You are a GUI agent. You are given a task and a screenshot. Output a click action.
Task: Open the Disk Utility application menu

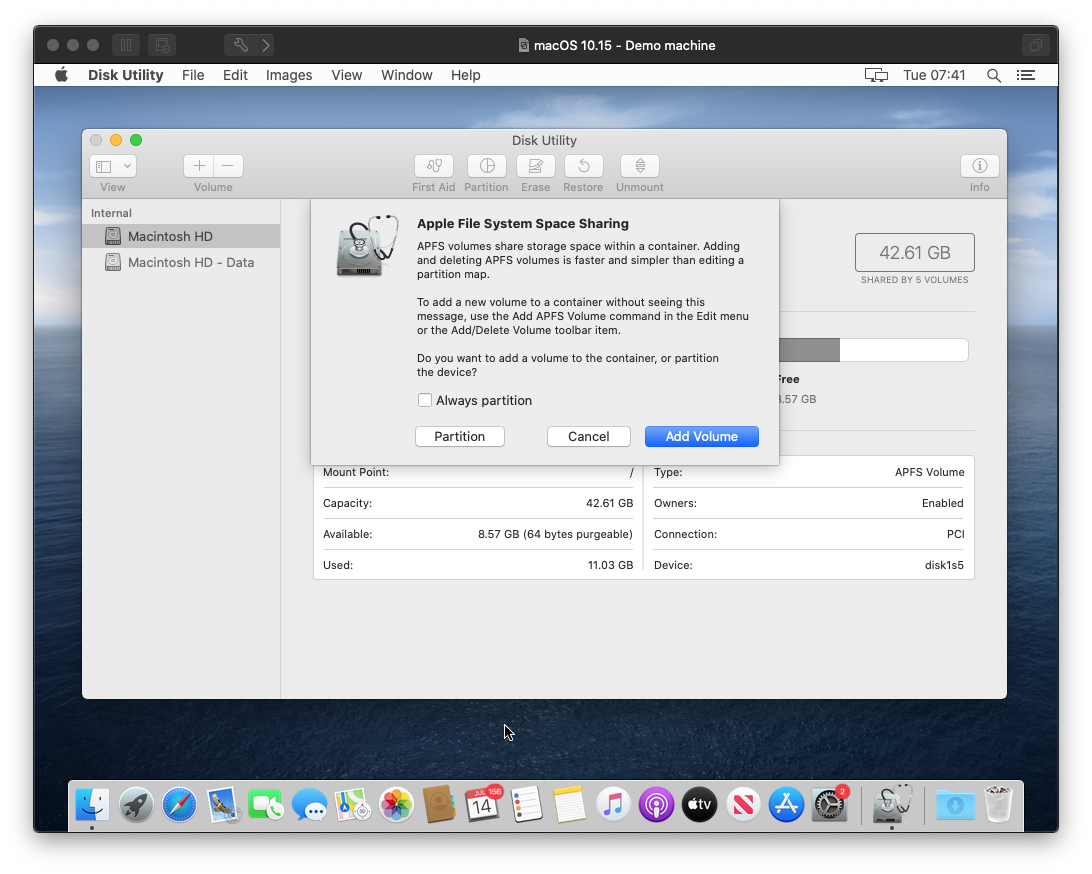[x=125, y=75]
